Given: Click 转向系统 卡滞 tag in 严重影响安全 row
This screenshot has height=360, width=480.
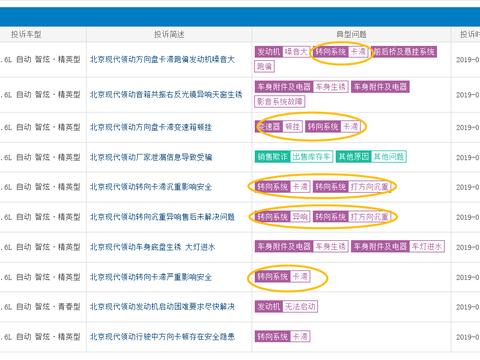Looking at the screenshot, I should coord(283,276).
